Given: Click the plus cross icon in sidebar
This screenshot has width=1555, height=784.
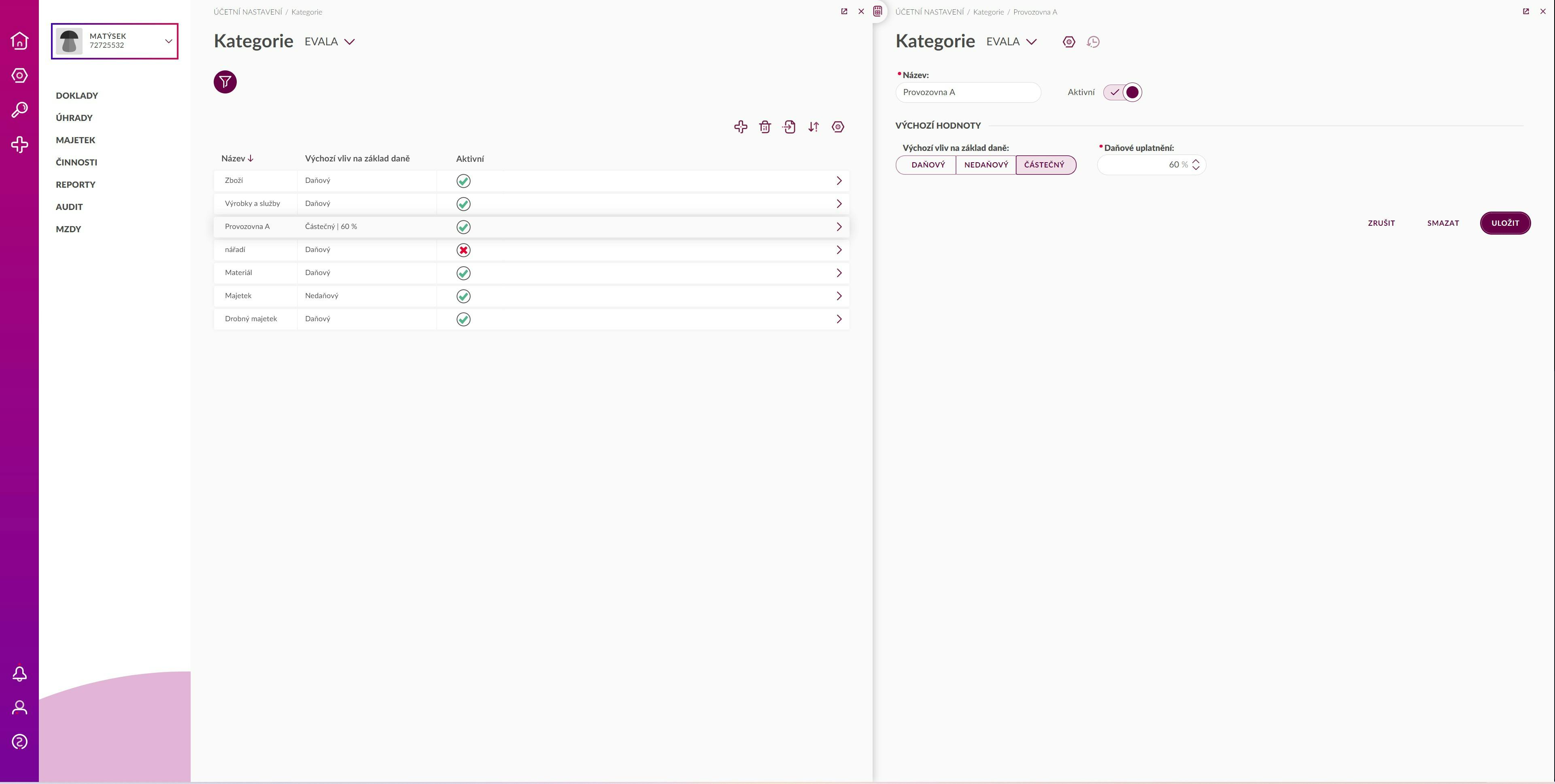Looking at the screenshot, I should (19, 144).
